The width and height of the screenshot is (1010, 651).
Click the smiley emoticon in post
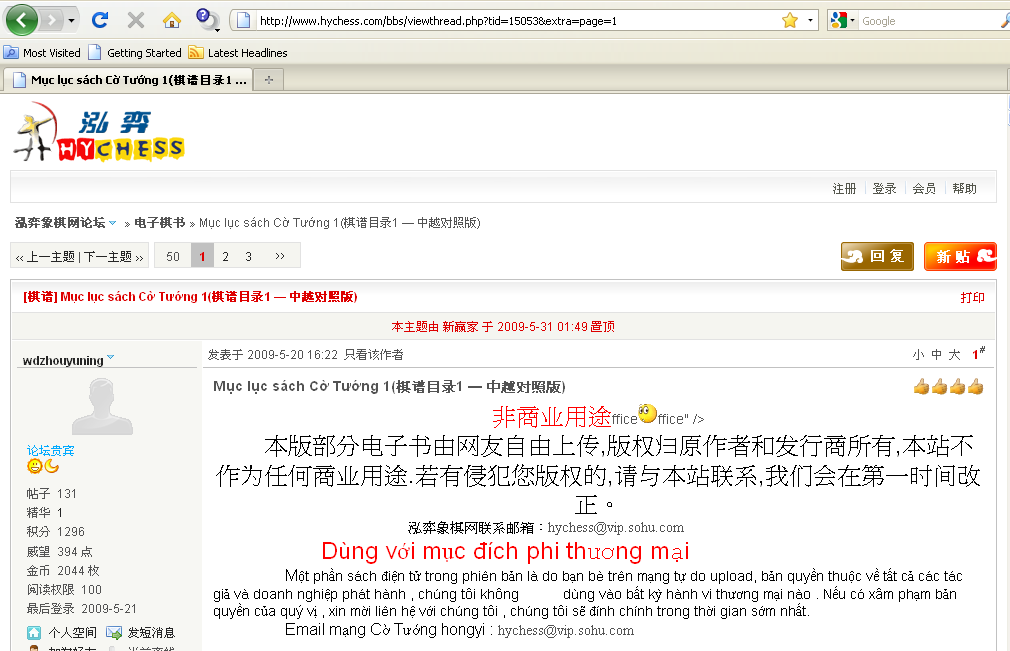click(647, 413)
